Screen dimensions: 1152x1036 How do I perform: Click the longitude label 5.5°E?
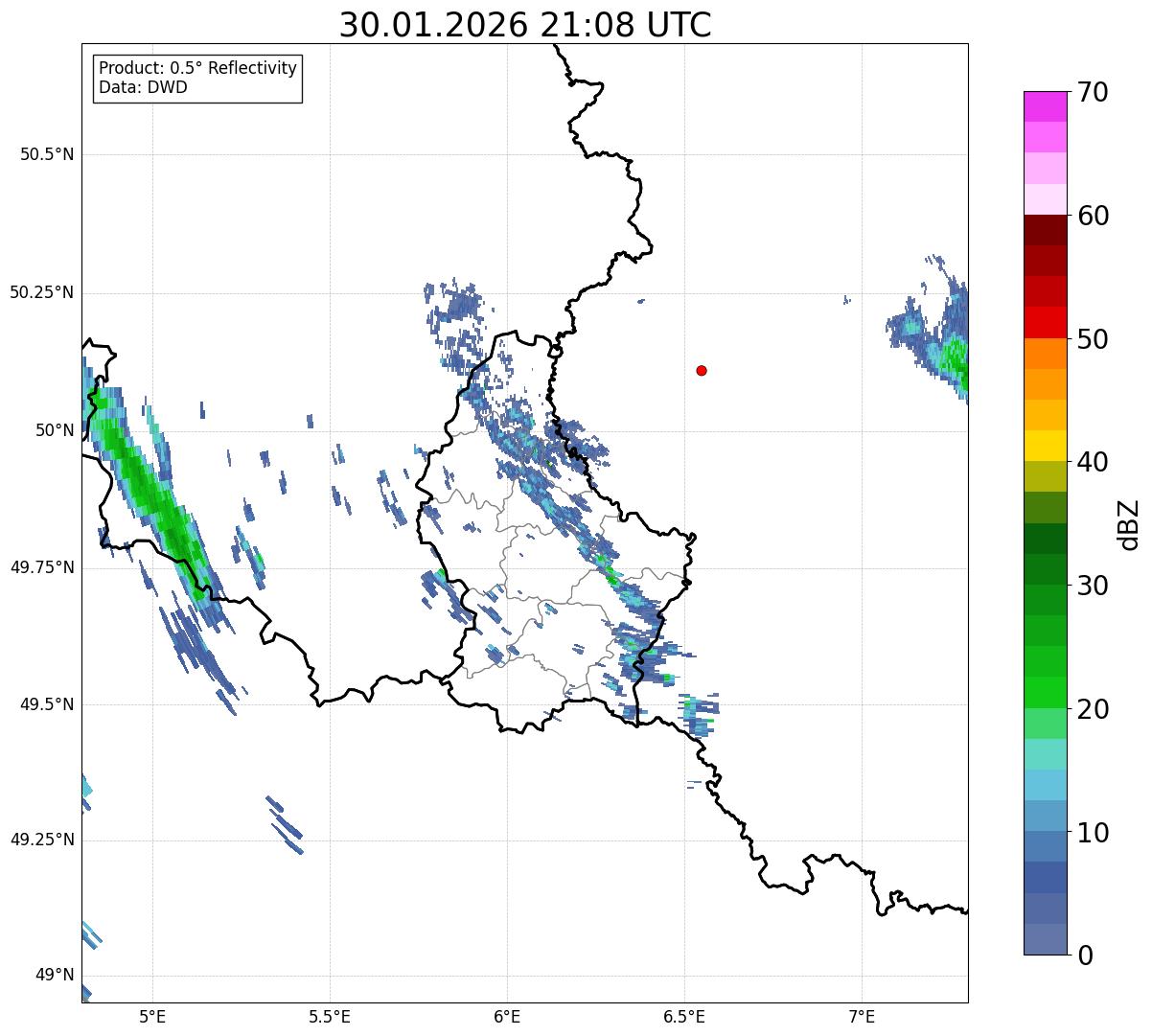[x=330, y=1016]
